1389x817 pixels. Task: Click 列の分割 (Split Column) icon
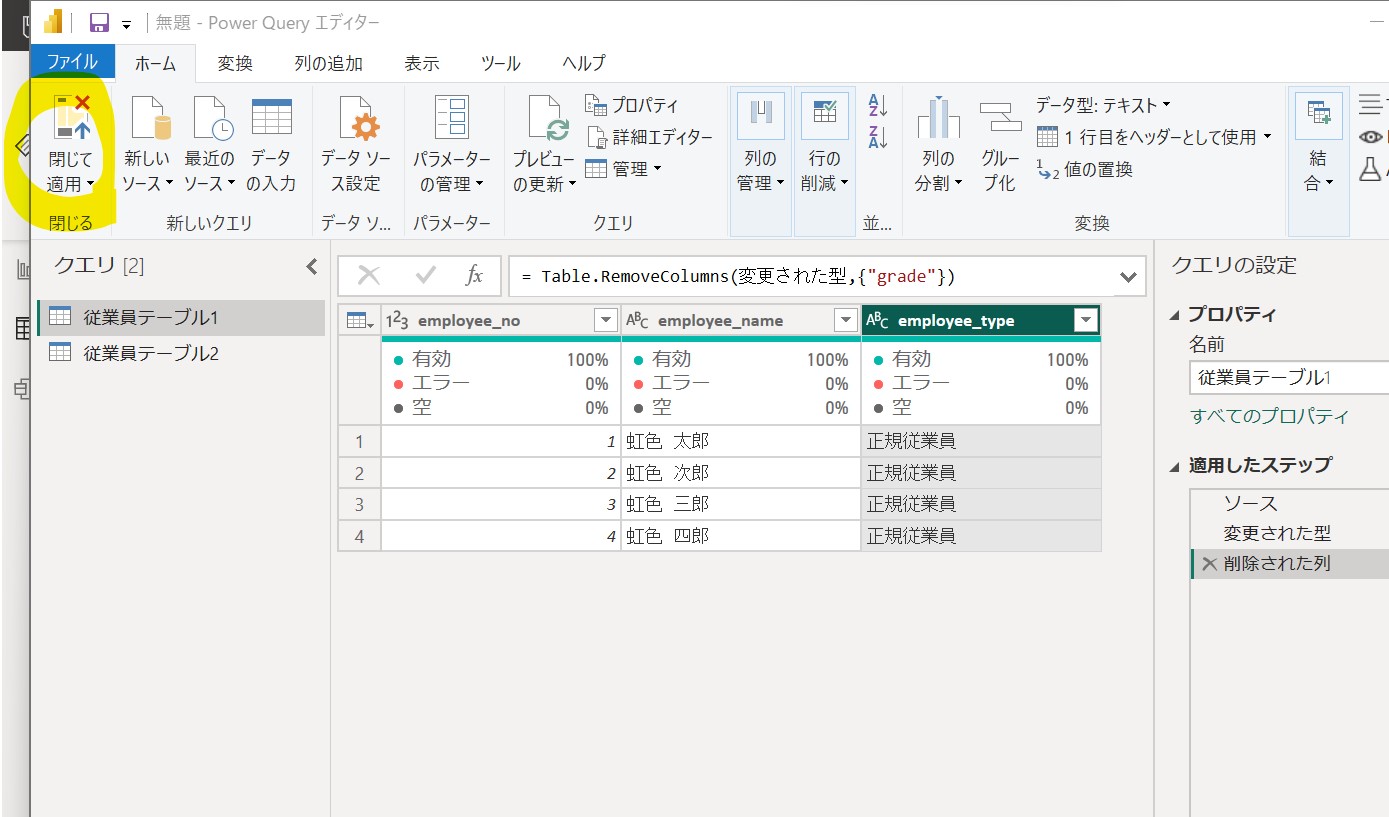(938, 118)
